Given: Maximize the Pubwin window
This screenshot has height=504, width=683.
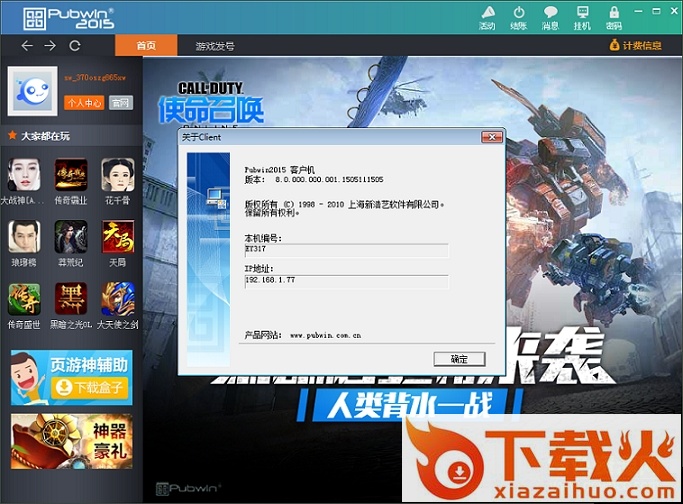Looking at the screenshot, I should click(656, 11).
